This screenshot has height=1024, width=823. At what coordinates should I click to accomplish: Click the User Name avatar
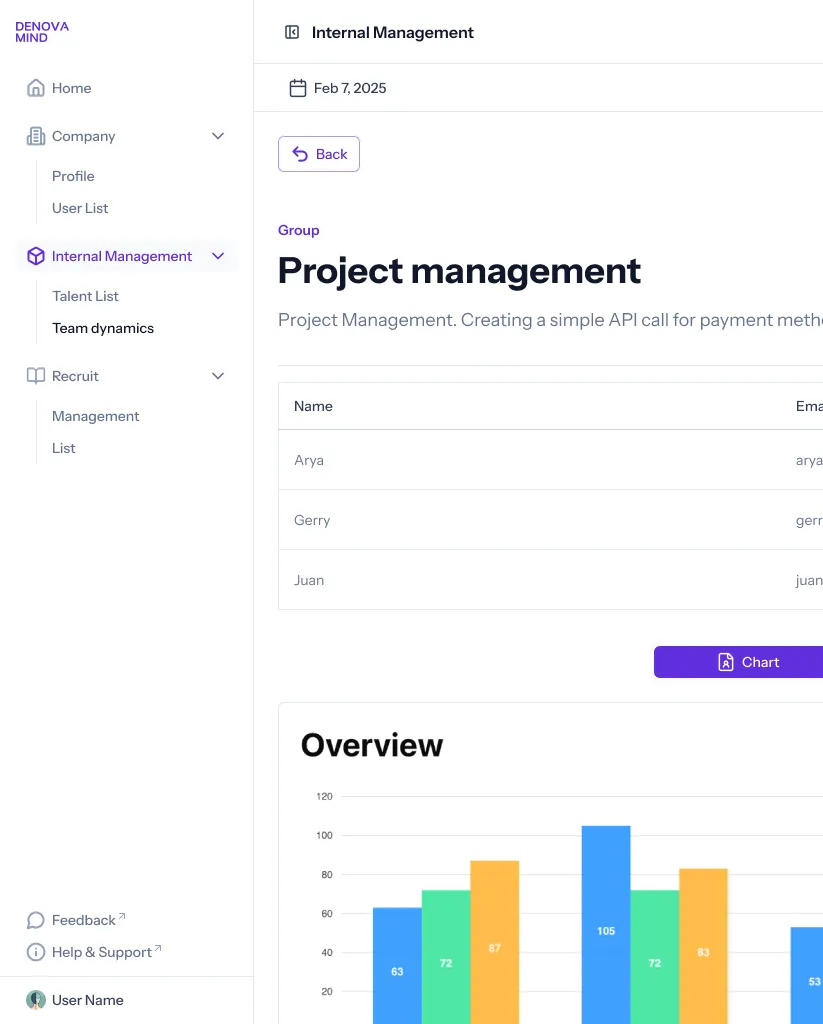(36, 1000)
